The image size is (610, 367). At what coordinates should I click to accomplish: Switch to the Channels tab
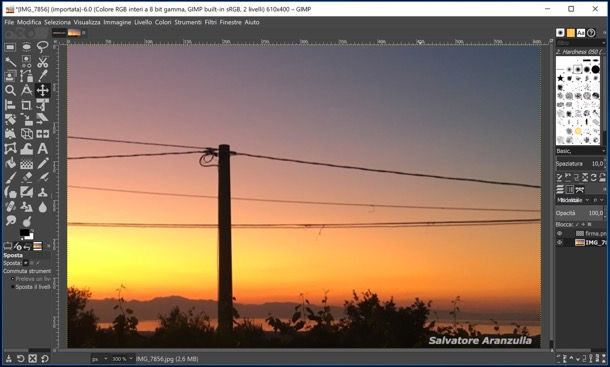coord(570,190)
